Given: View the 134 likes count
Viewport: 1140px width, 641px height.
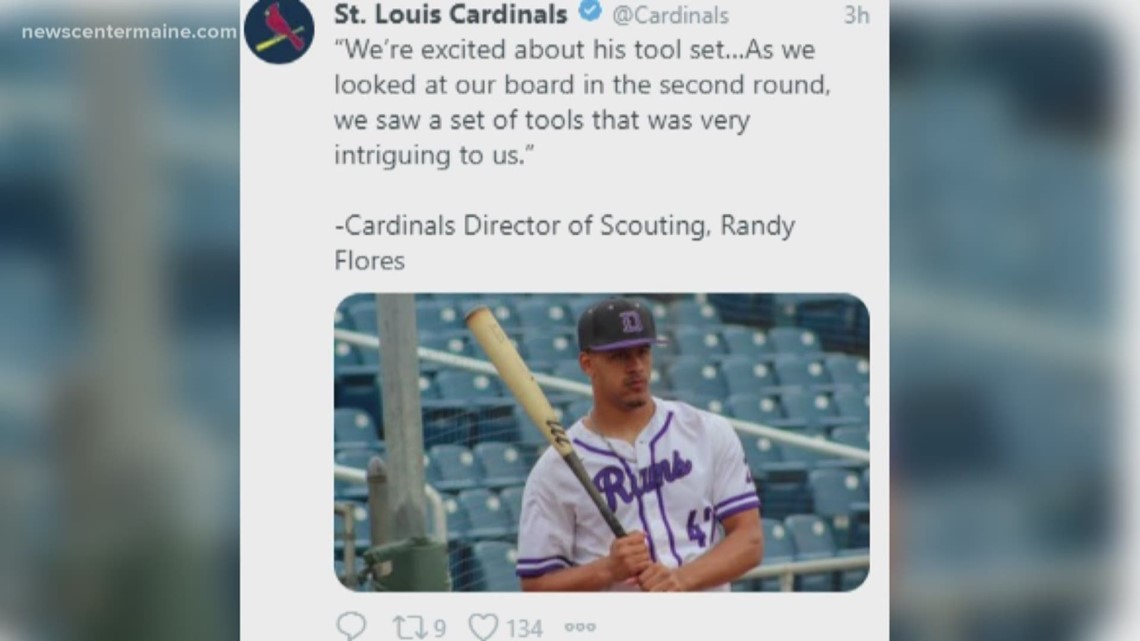Looking at the screenshot, I should pos(523,628).
